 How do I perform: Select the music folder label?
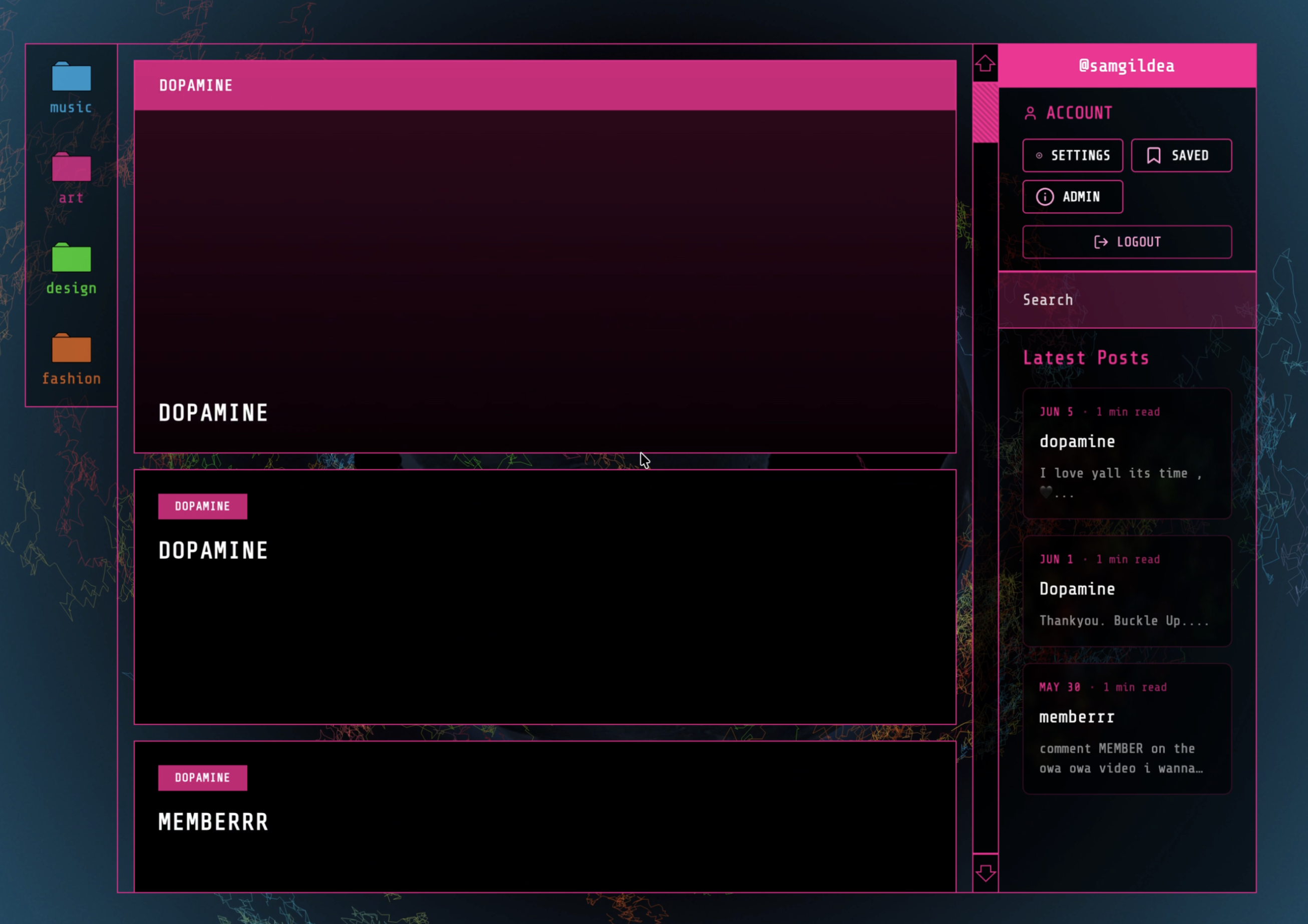pos(71,108)
